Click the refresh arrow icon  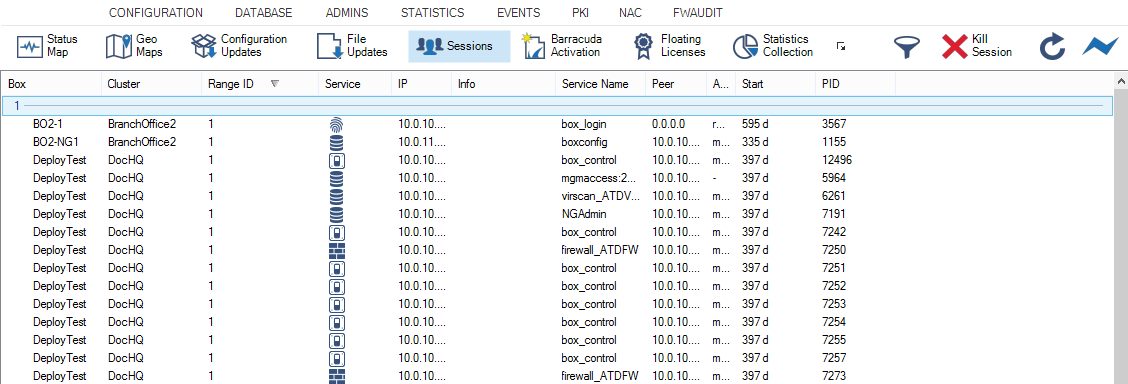(x=1052, y=47)
